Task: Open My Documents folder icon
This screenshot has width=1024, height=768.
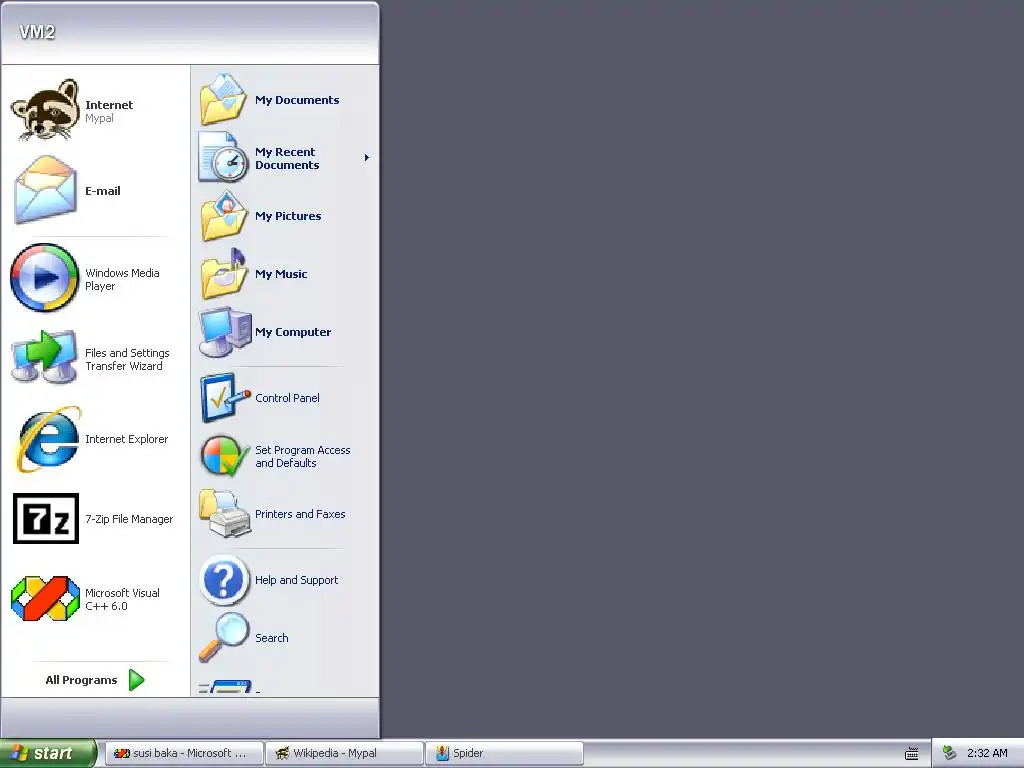Action: click(x=223, y=99)
